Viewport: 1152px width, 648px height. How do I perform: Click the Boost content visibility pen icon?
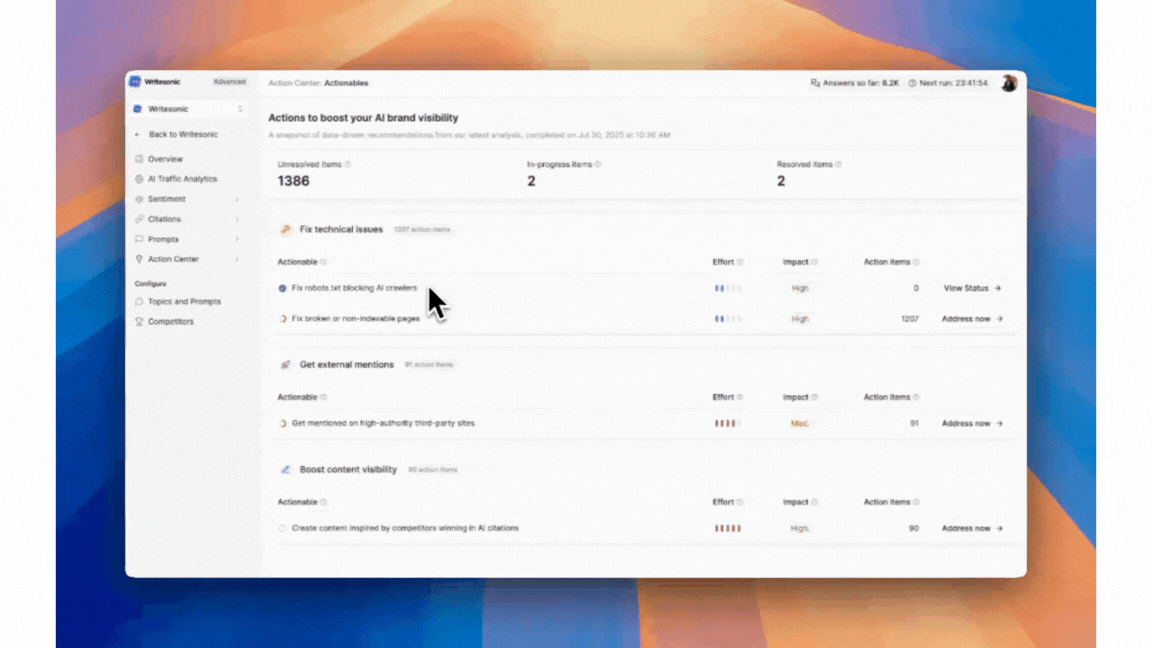pos(286,469)
